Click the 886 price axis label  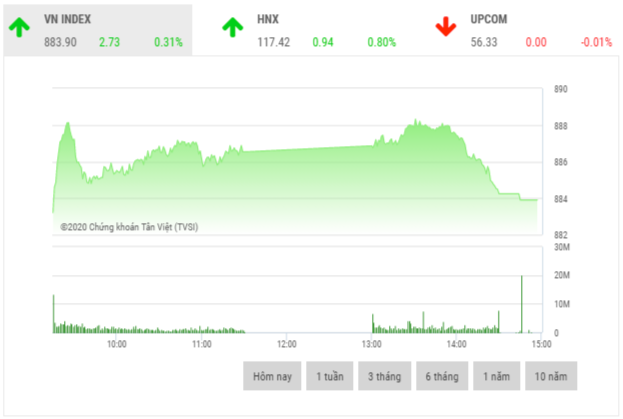(x=561, y=162)
